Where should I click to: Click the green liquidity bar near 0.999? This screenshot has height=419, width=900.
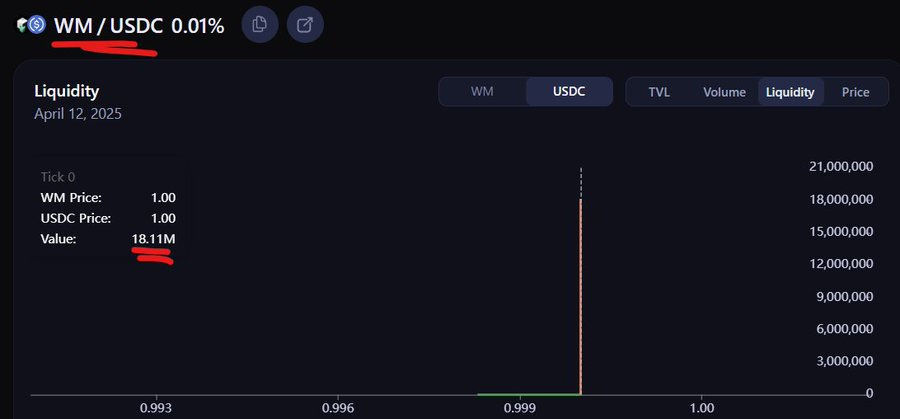[528, 394]
